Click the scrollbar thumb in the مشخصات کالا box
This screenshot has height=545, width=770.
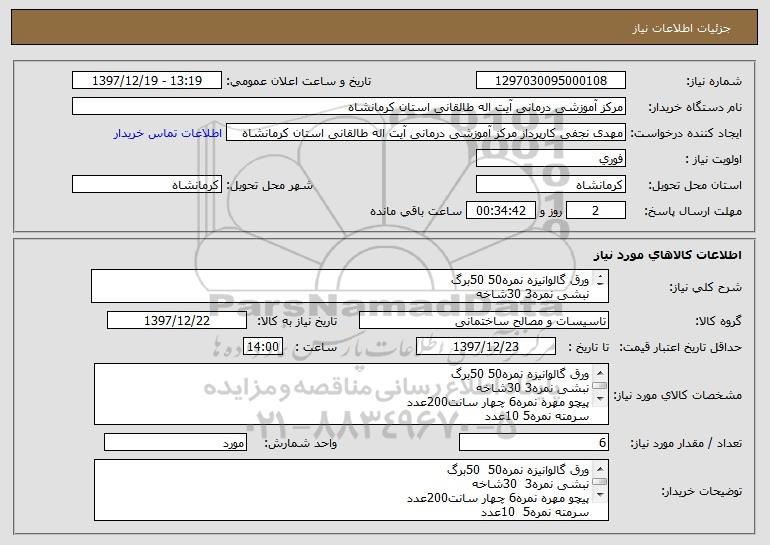click(600, 385)
